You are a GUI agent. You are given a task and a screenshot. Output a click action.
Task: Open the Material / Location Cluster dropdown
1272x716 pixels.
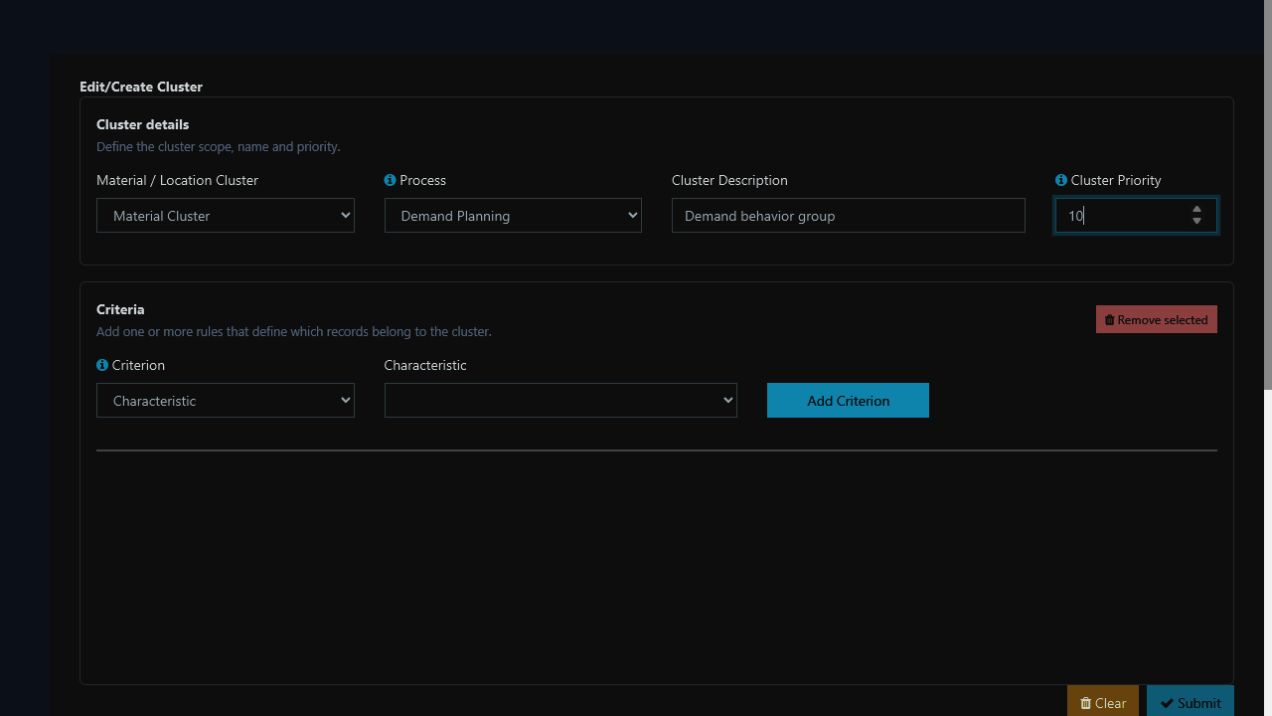(x=225, y=215)
